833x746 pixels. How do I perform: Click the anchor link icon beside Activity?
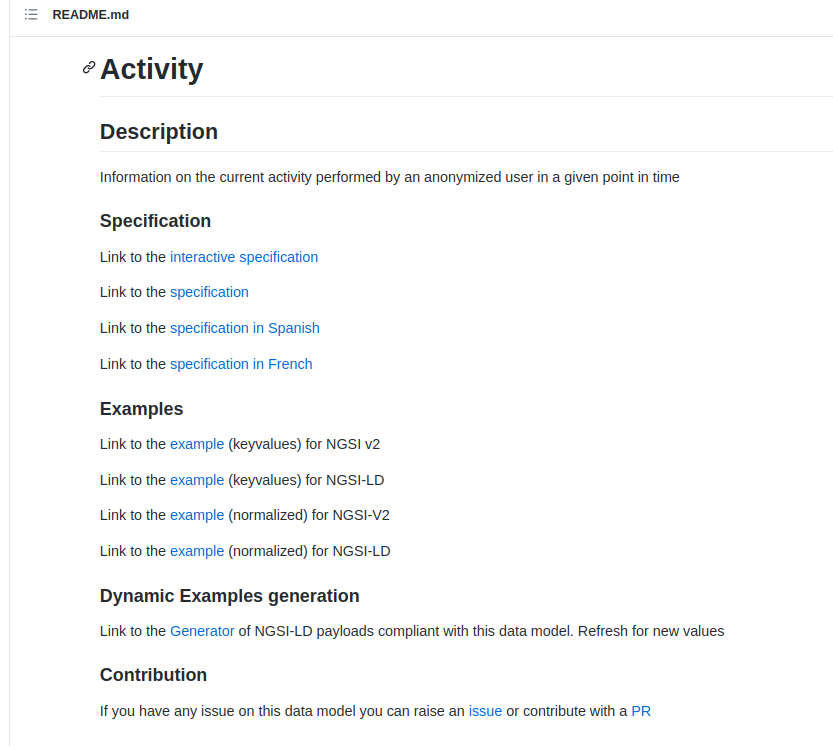coord(89,68)
